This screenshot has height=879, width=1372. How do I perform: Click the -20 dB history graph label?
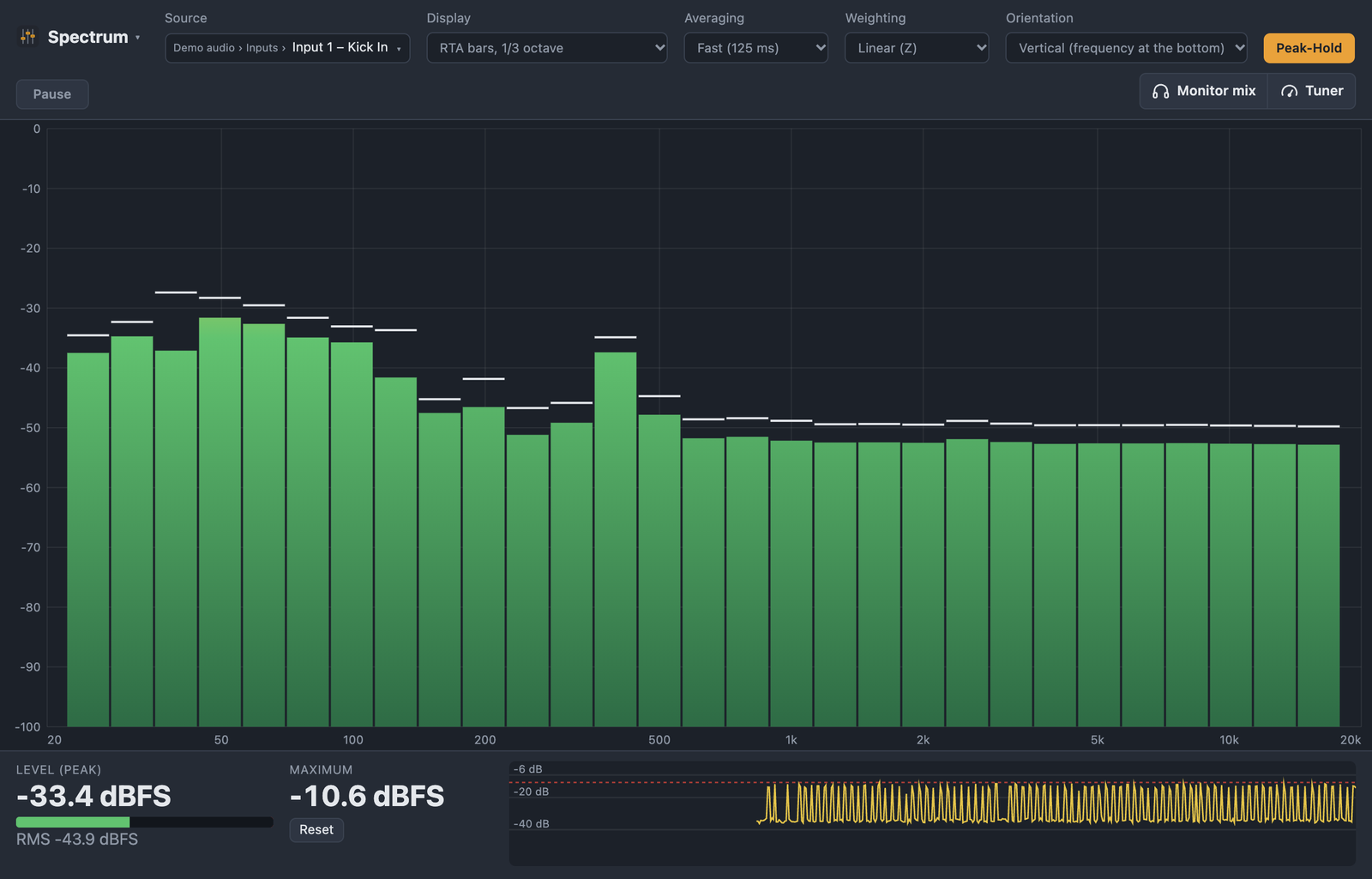click(x=531, y=792)
